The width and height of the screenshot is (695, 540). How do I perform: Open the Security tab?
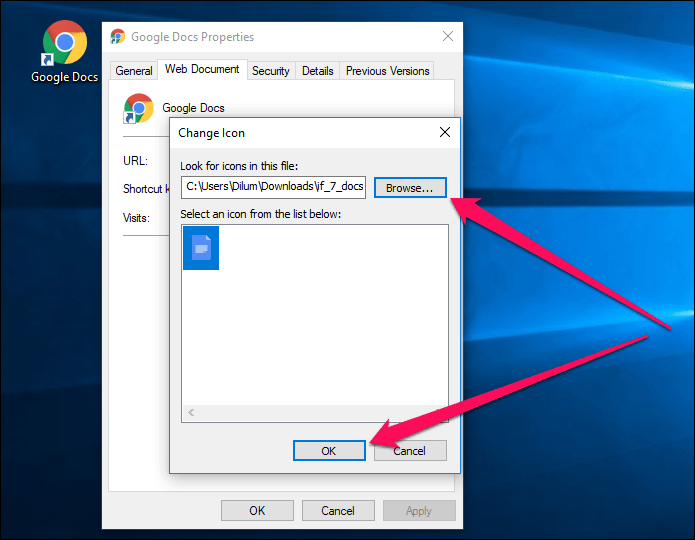(x=271, y=70)
